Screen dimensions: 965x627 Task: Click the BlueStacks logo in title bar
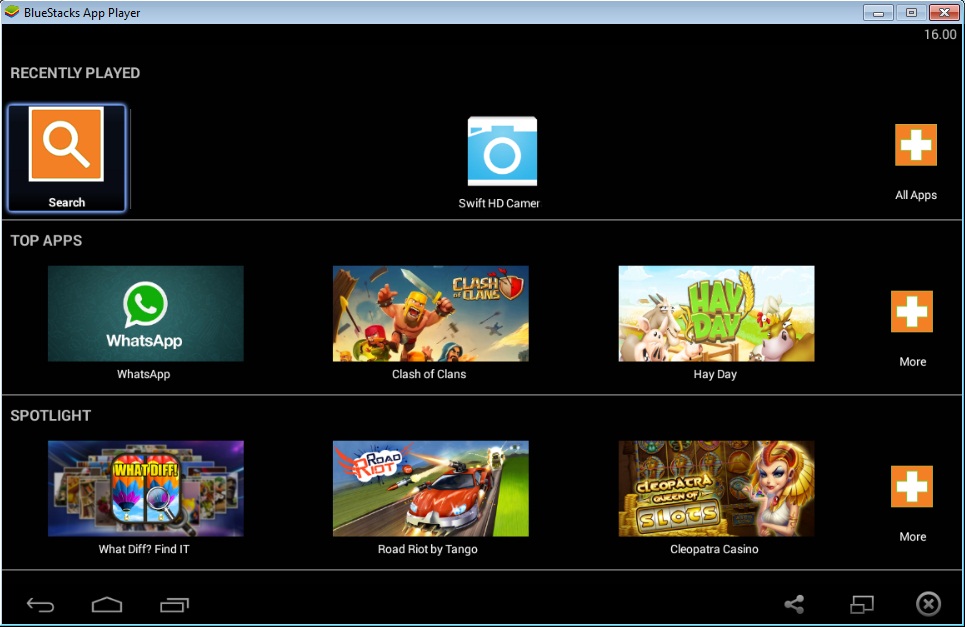click(x=11, y=11)
